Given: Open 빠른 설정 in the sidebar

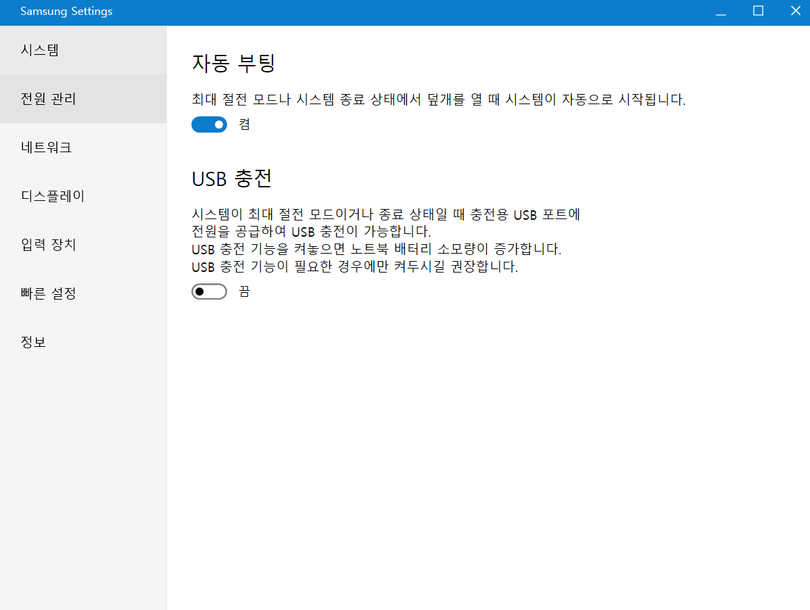Looking at the screenshot, I should [x=83, y=293].
